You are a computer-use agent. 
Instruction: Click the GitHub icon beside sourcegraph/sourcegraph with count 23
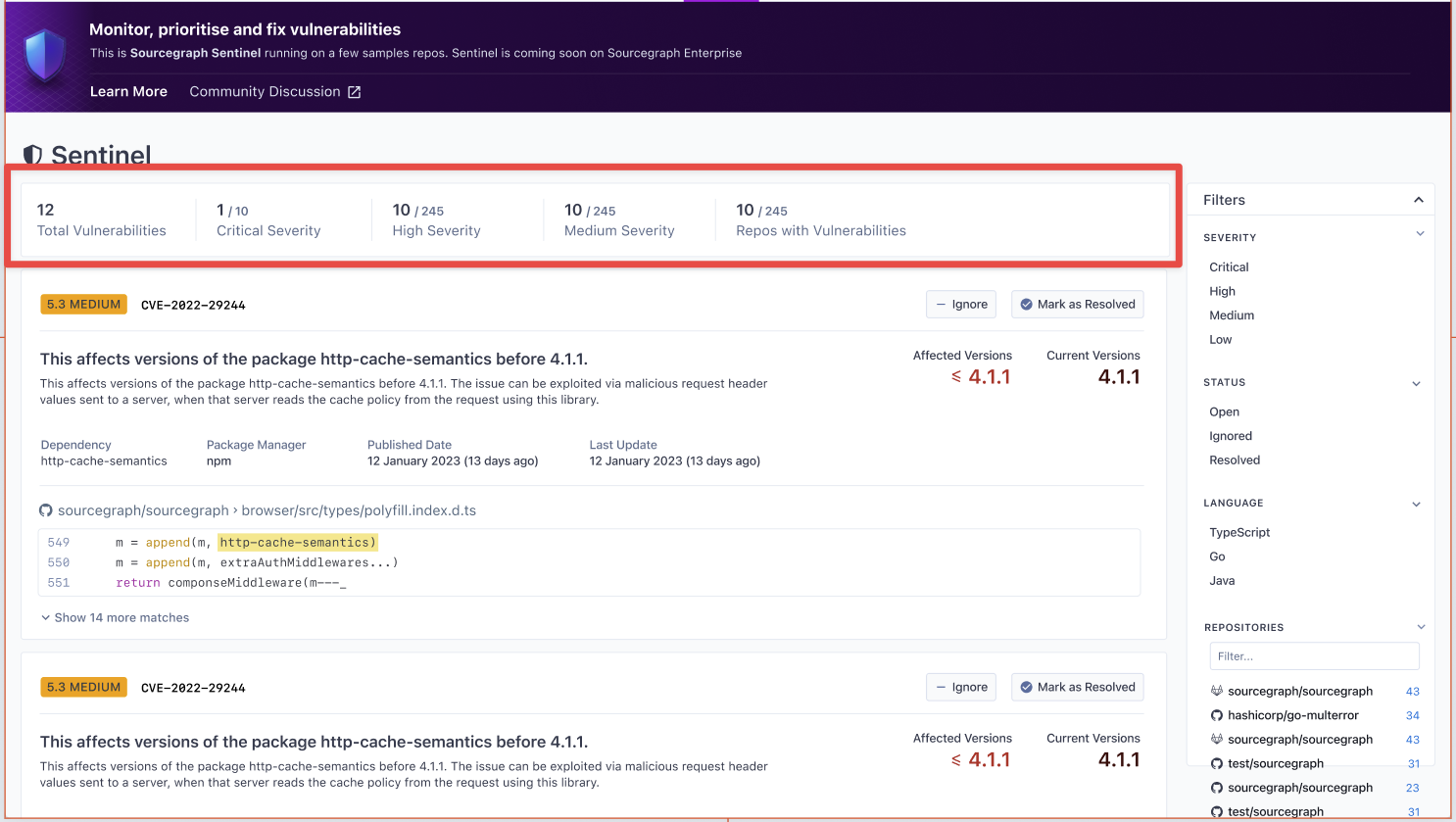[1217, 788]
